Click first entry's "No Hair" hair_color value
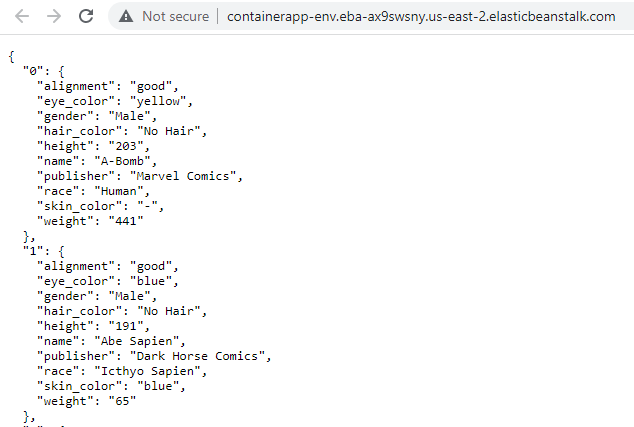 click(169, 131)
